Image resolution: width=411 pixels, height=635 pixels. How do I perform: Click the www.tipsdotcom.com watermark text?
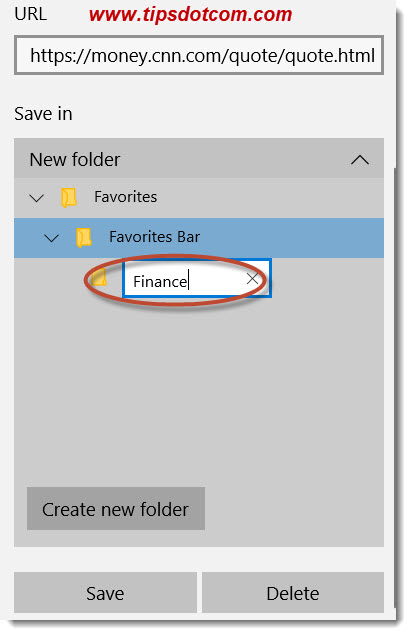190,15
